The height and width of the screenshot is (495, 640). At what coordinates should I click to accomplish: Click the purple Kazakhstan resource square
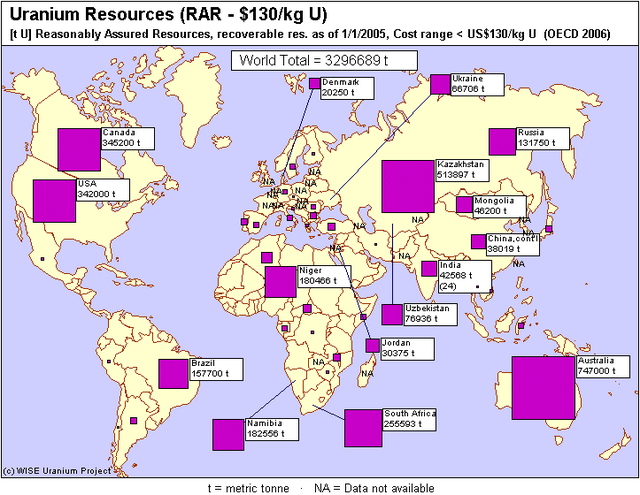click(x=408, y=186)
